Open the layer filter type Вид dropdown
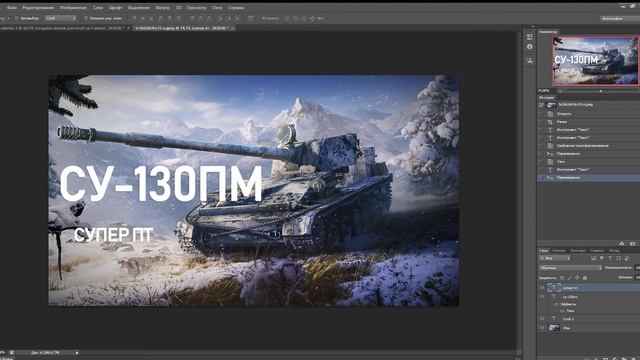This screenshot has width=640, height=360. 555,258
